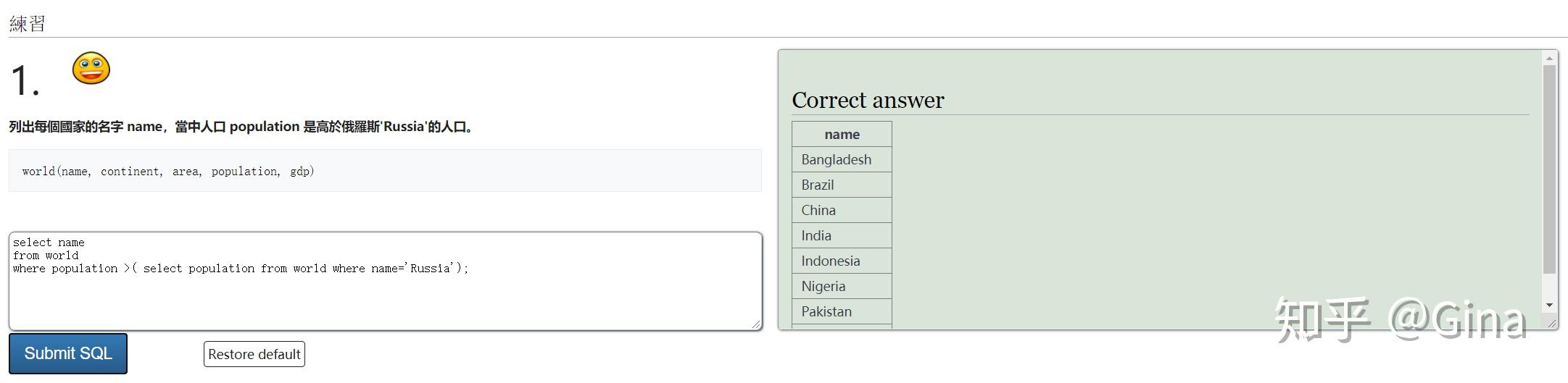Viewport: 1568px width, 383px height.
Task: Grab the SQL textarea resize handle
Action: (756, 324)
